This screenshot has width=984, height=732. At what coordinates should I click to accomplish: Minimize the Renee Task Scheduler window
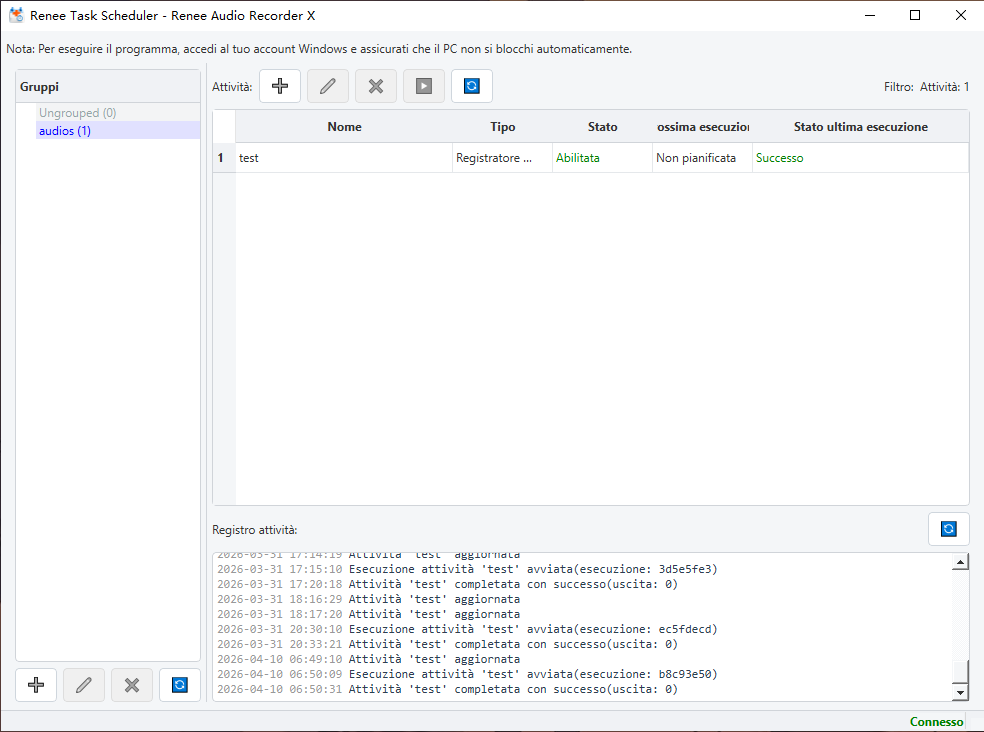tap(870, 15)
